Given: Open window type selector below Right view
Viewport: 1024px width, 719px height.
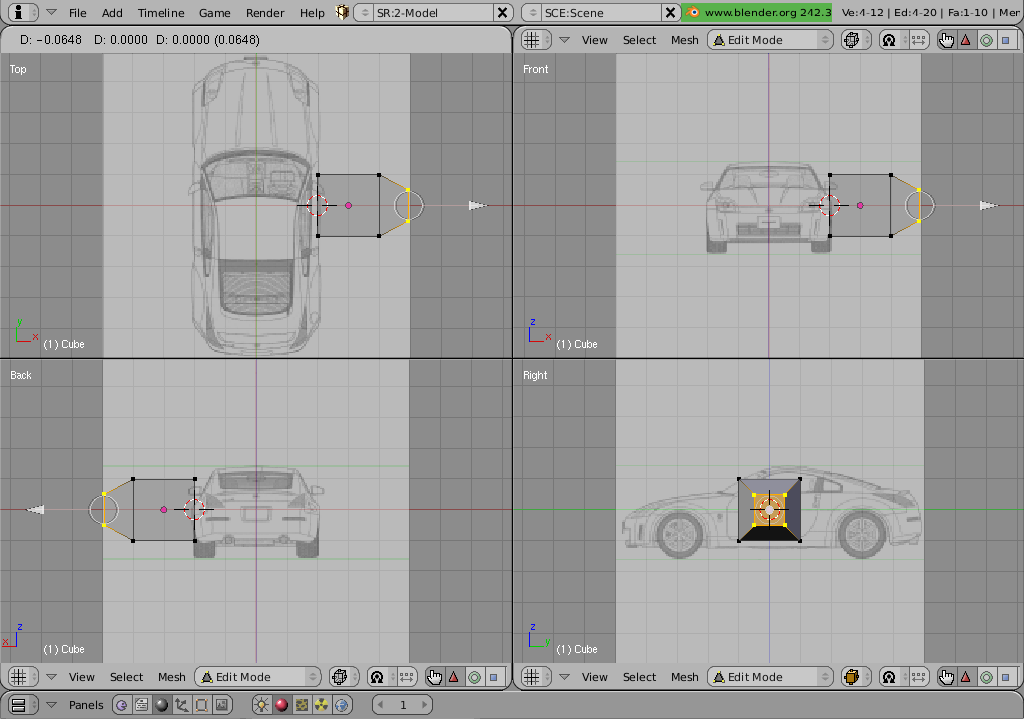Looking at the screenshot, I should point(537,677).
